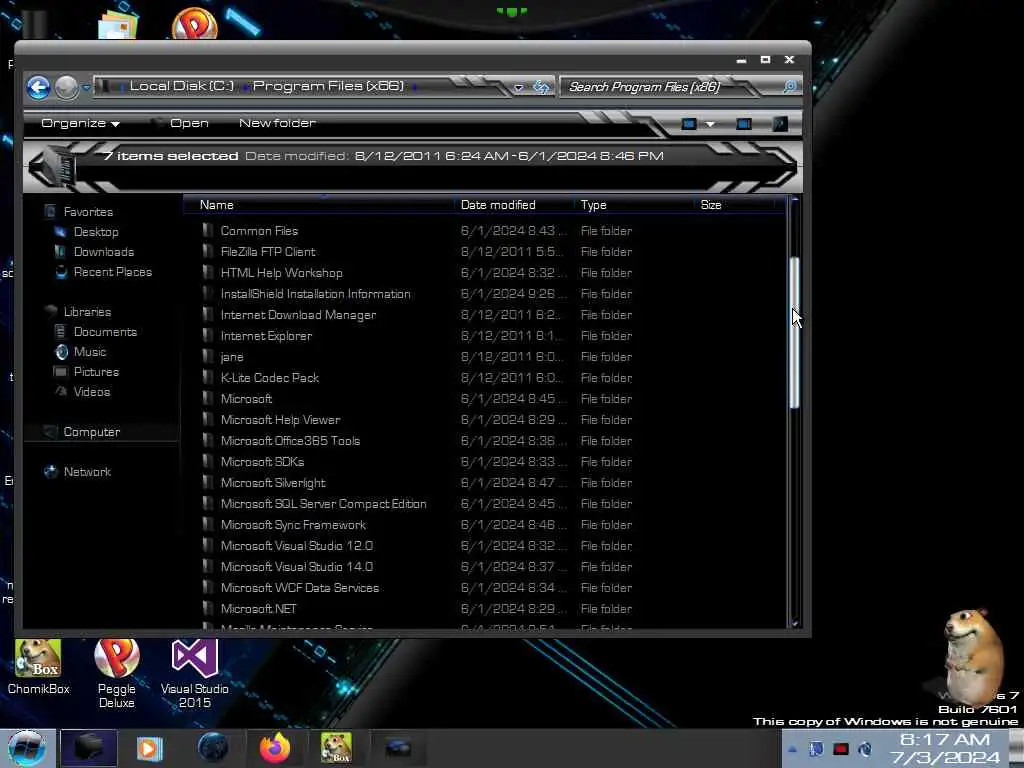Select InstallShield Installation Information folder
Screen dimensions: 1024x768
tap(315, 294)
